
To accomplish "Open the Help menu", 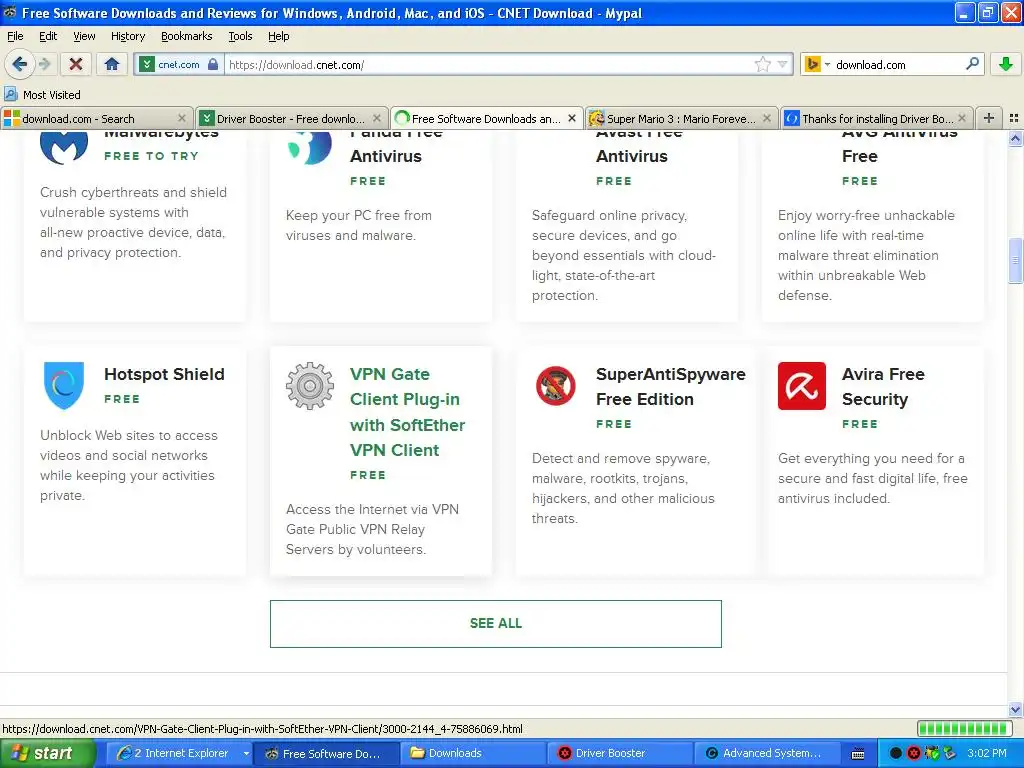I will coord(279,36).
